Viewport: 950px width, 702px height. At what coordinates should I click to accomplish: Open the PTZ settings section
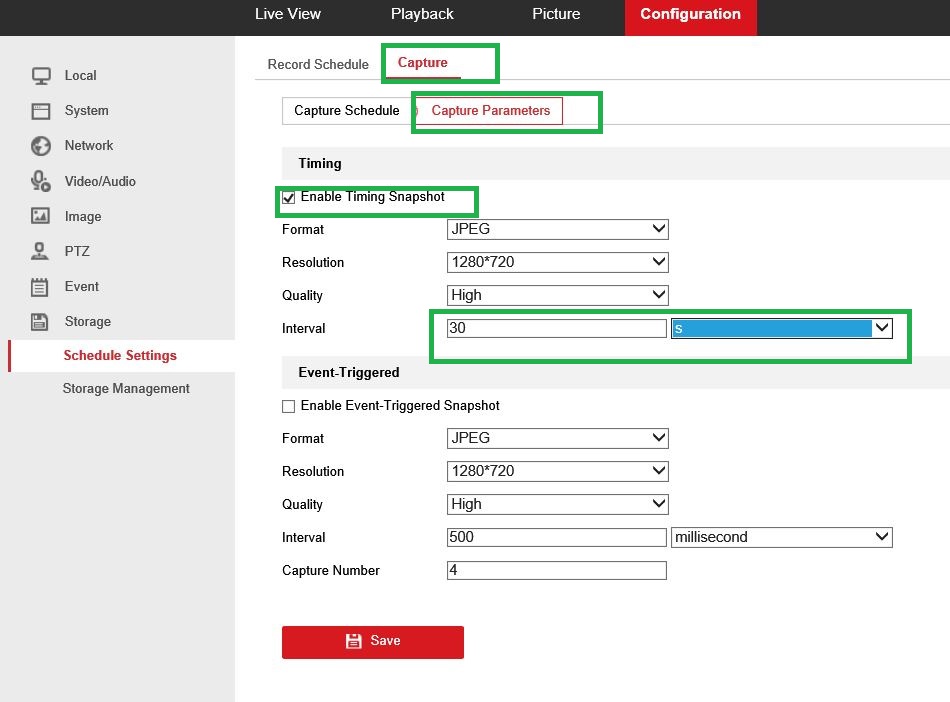pos(77,251)
